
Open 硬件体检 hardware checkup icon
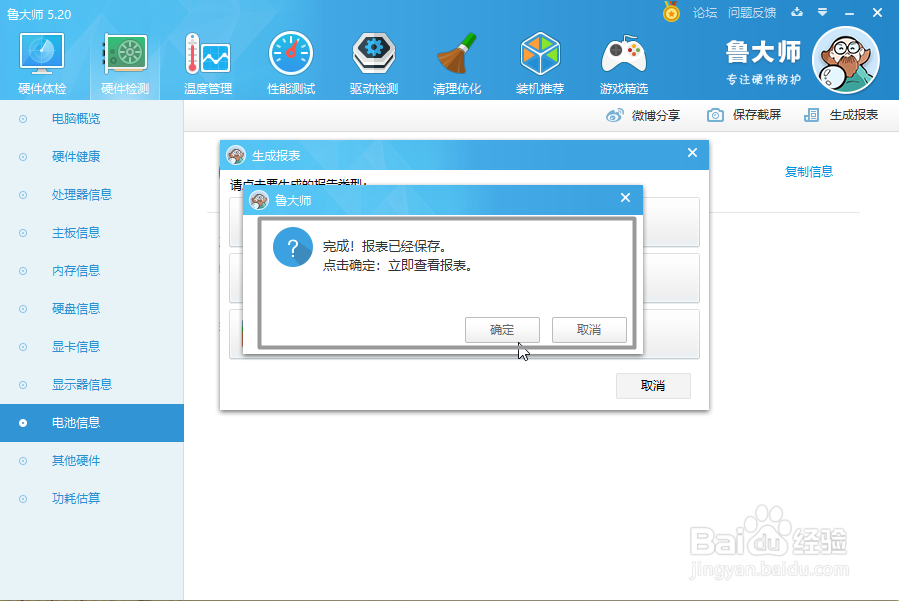pyautogui.click(x=42, y=54)
